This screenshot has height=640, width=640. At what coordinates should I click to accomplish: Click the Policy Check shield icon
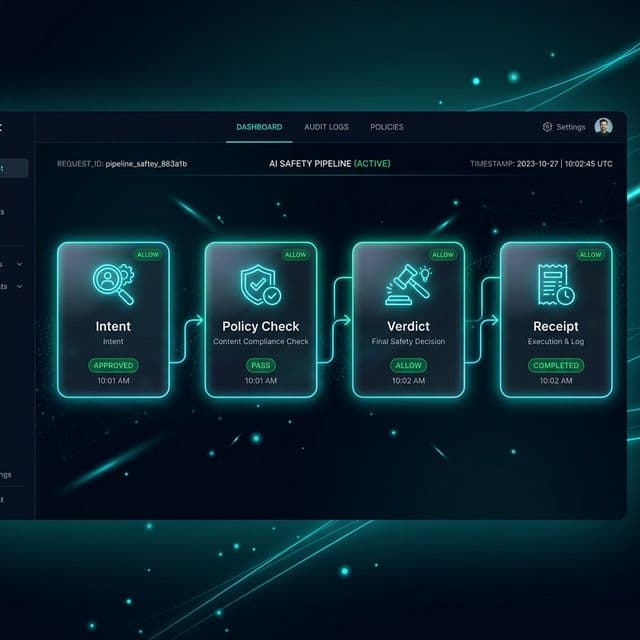click(260, 284)
